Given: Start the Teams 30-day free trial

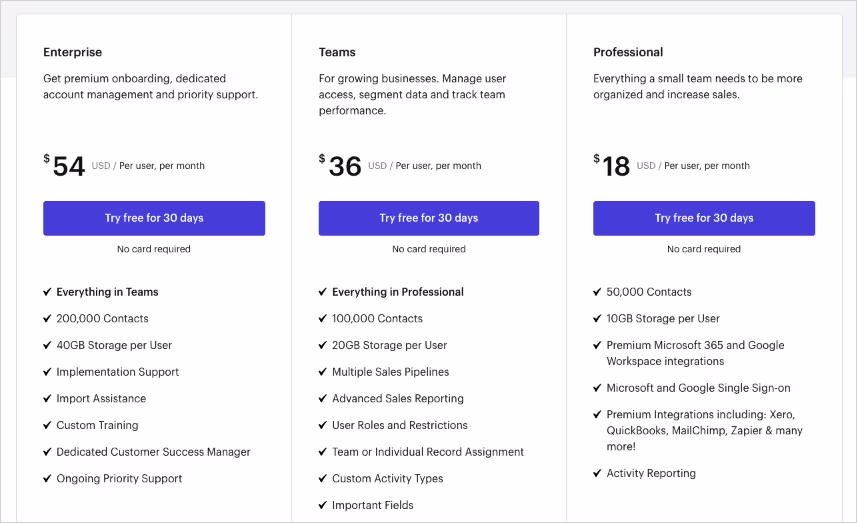Looking at the screenshot, I should [429, 218].
